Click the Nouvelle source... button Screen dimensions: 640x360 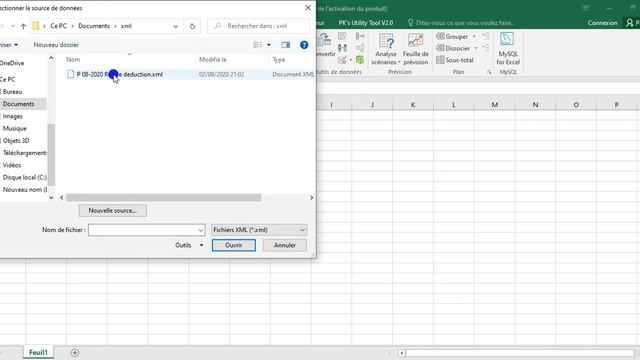pyautogui.click(x=113, y=211)
